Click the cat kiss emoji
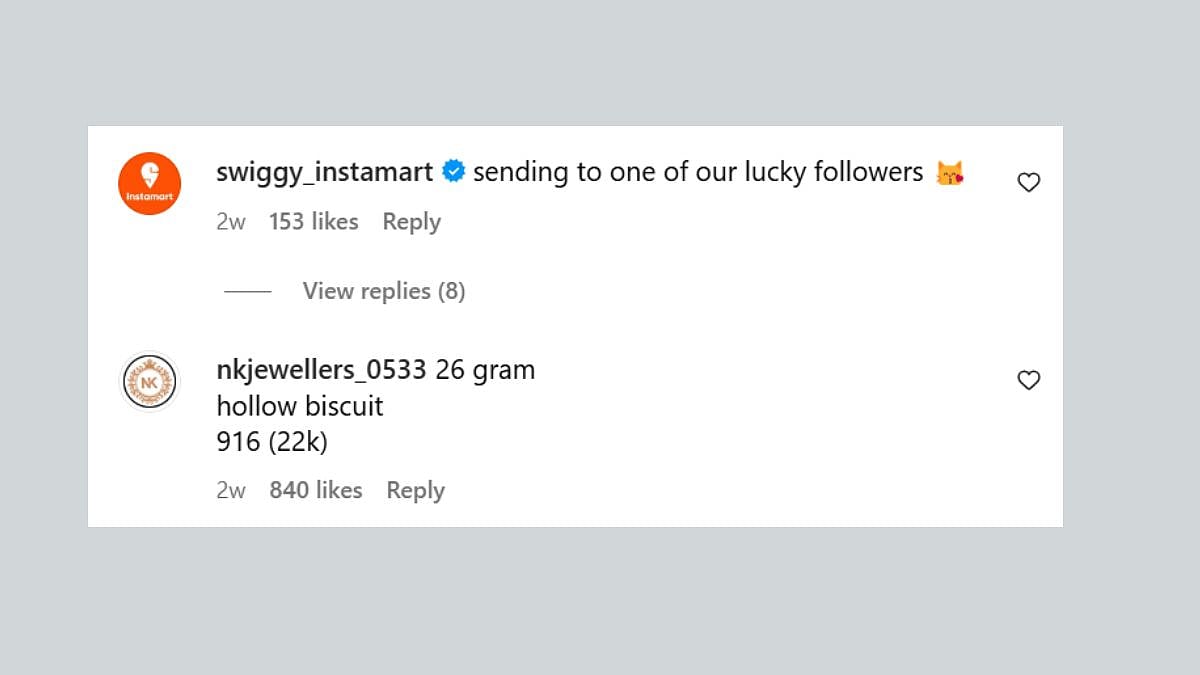 pos(949,174)
